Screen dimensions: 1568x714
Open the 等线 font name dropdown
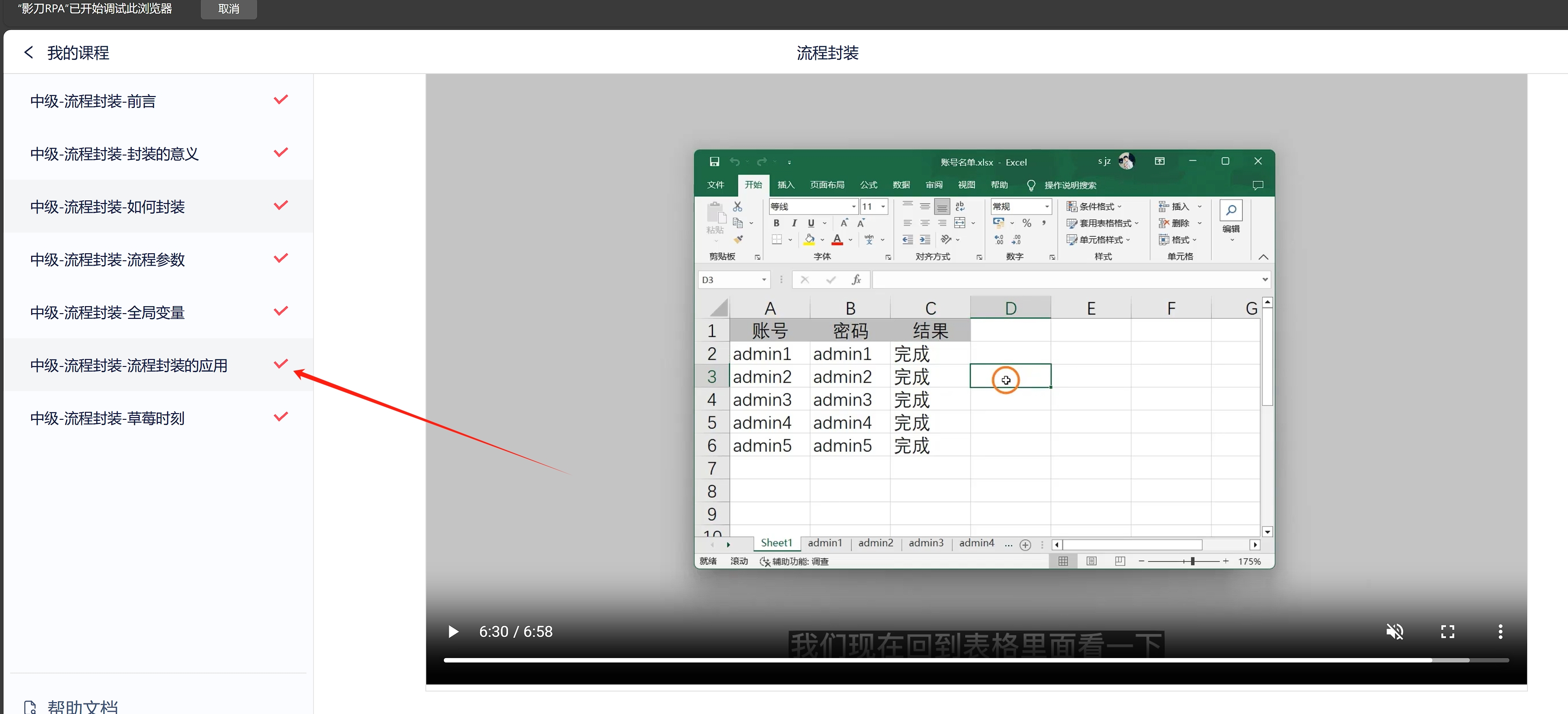click(853, 206)
